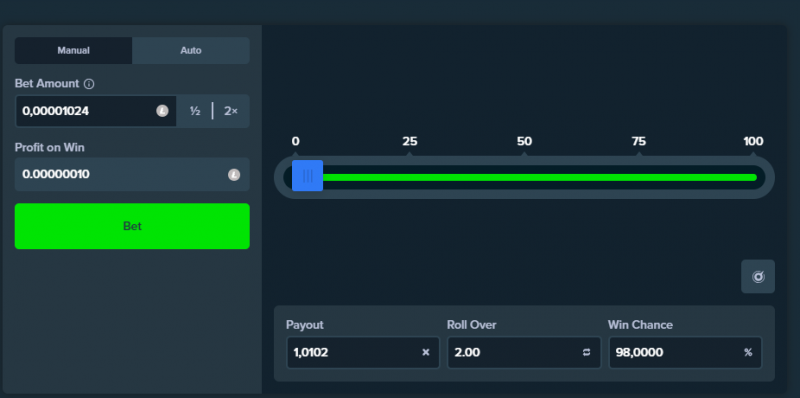Viewport: 800px width, 398px height.
Task: Focus the Bet Amount input field
Action: (96, 111)
